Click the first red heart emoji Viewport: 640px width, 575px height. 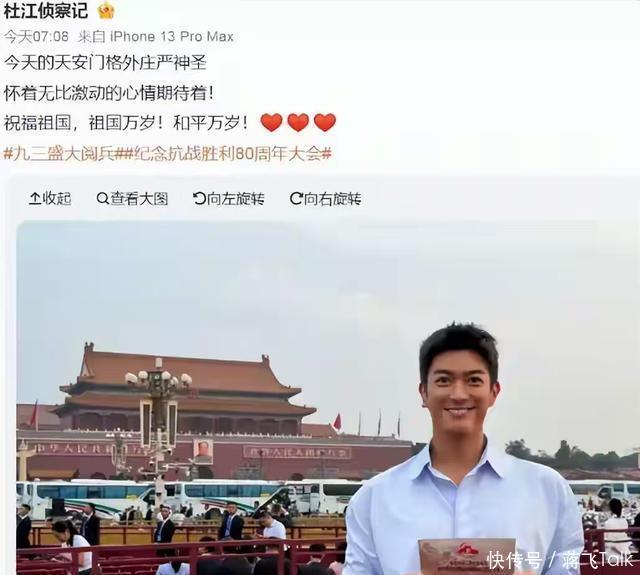point(271,122)
